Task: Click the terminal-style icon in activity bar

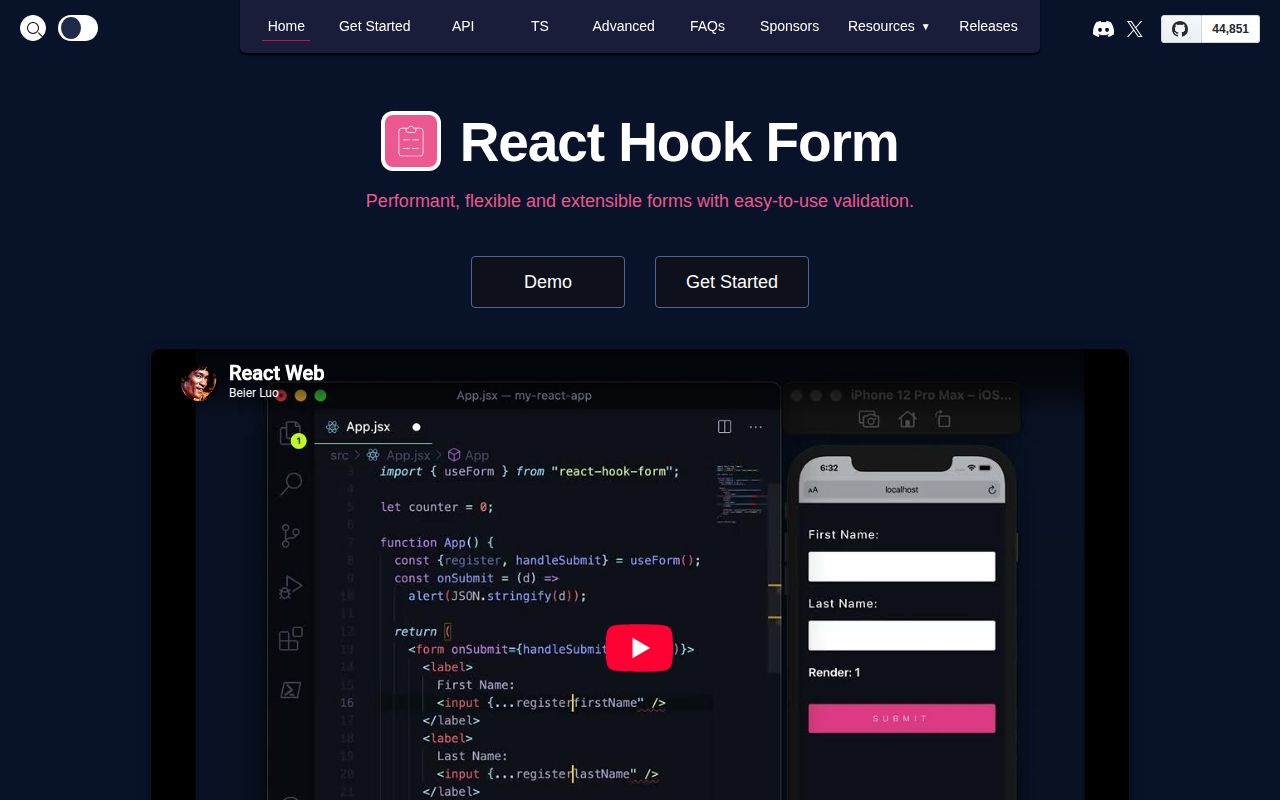Action: [x=291, y=690]
